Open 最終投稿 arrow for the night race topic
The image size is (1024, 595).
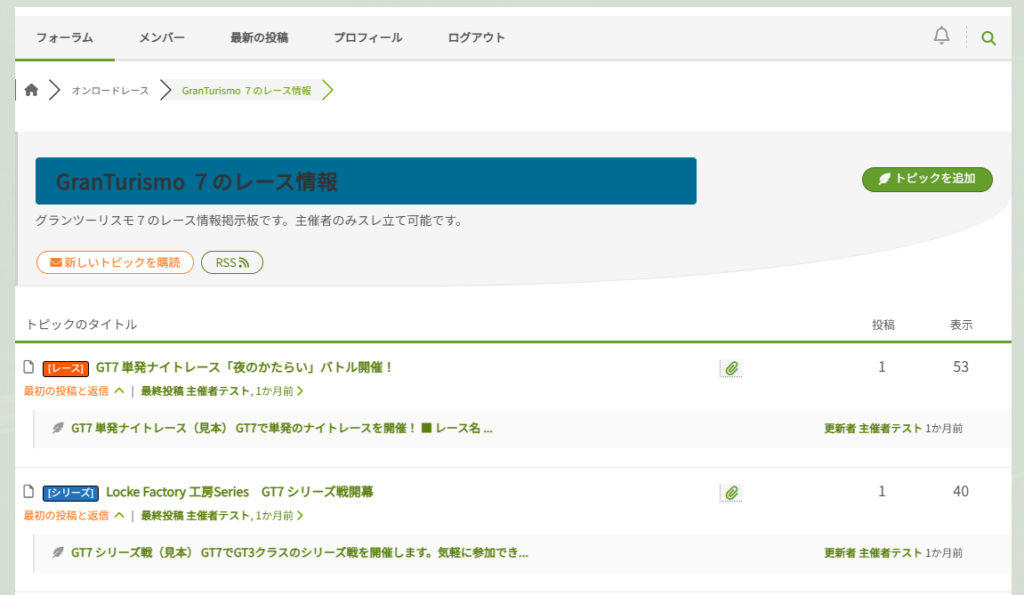[300, 391]
